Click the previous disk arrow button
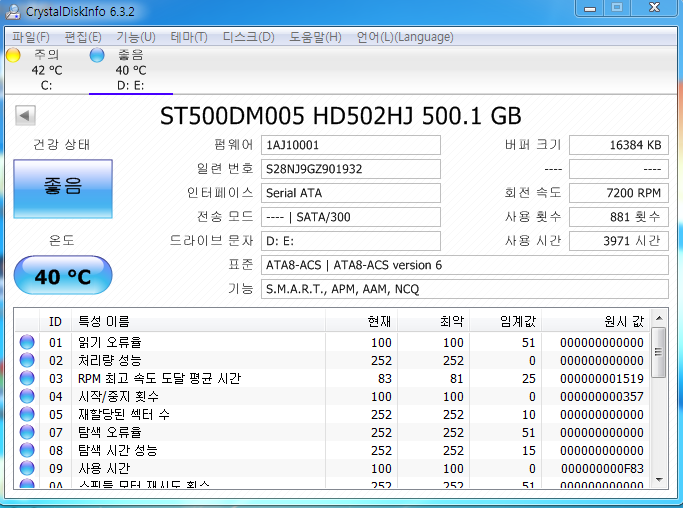 point(24,116)
